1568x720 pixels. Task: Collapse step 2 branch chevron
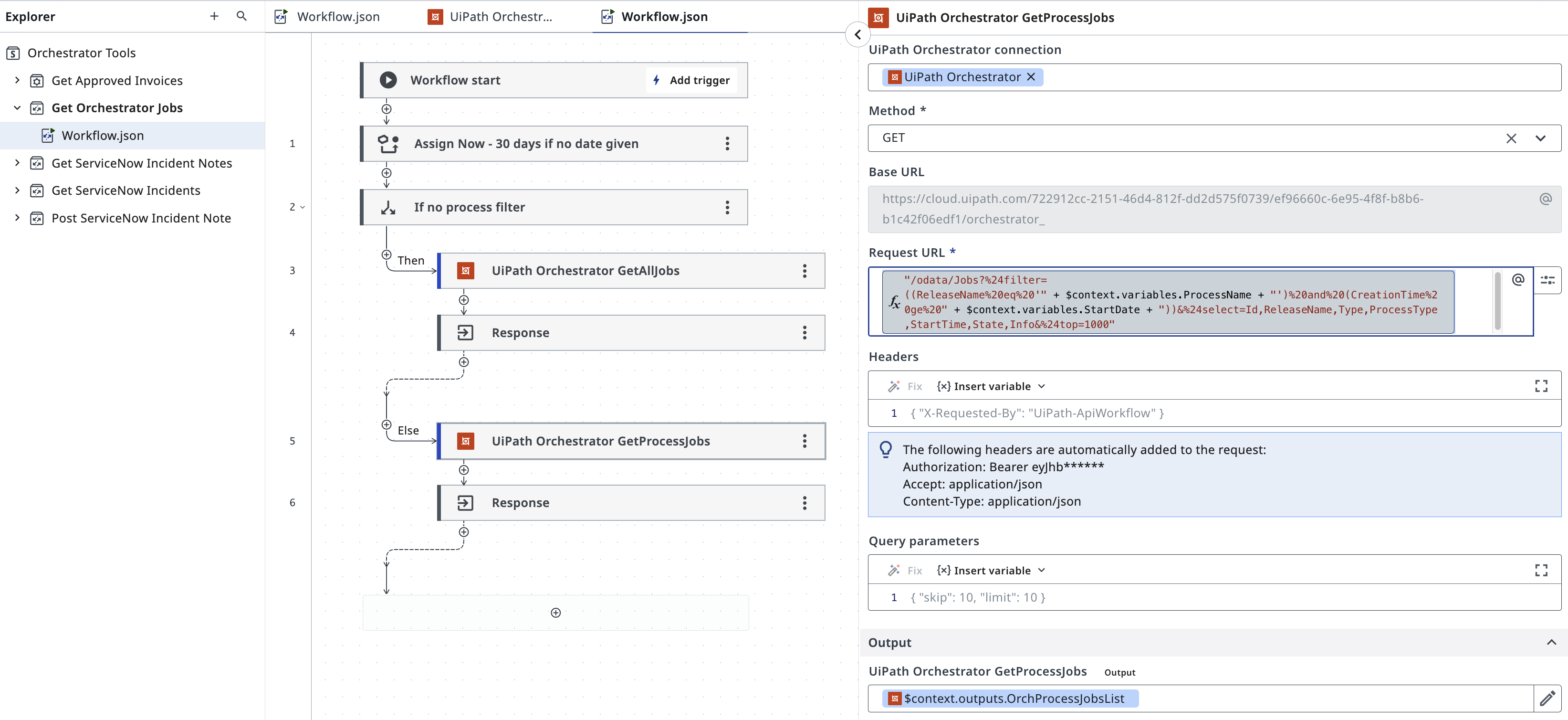(x=303, y=207)
